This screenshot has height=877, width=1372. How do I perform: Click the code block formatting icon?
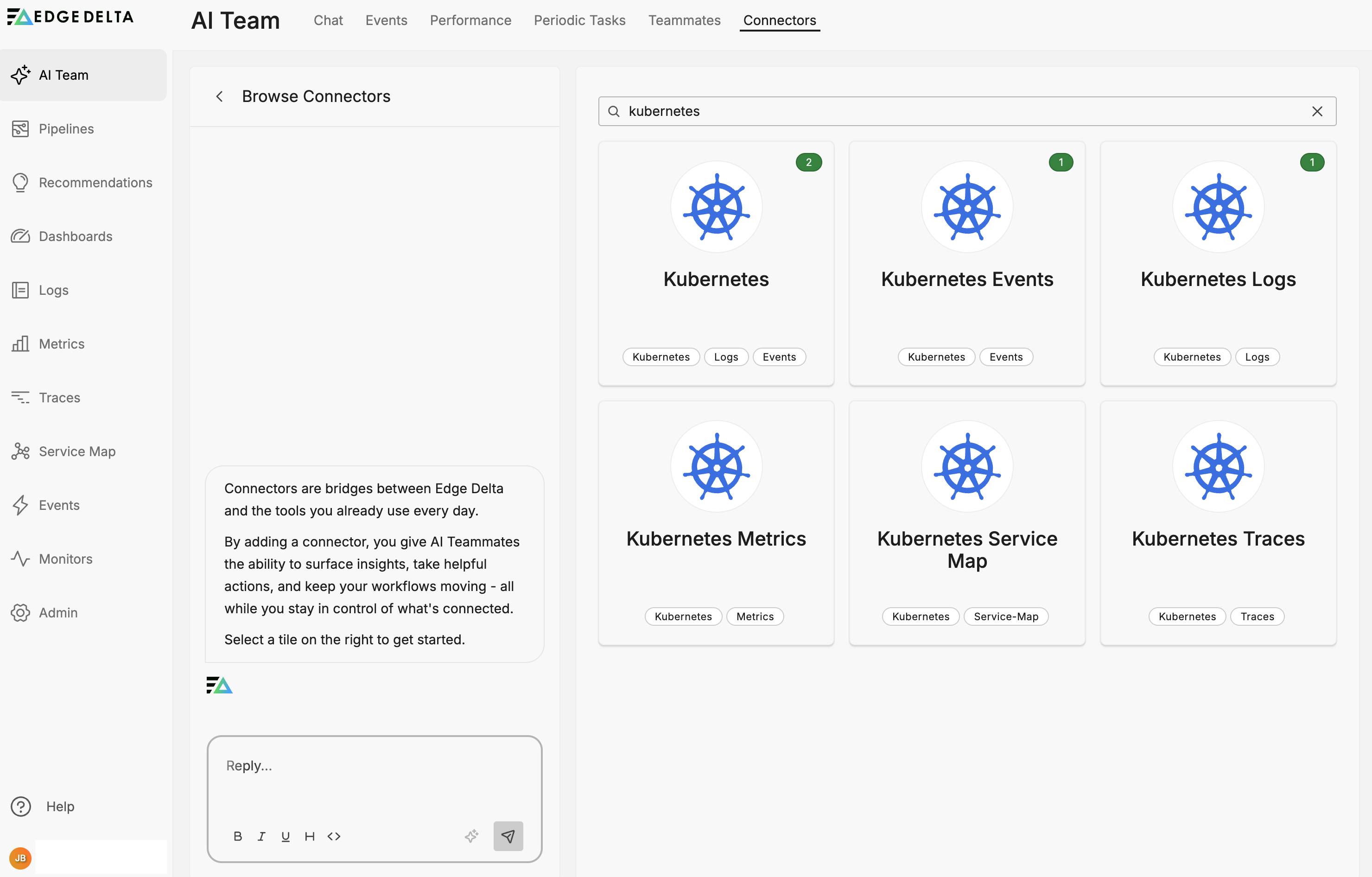334,836
